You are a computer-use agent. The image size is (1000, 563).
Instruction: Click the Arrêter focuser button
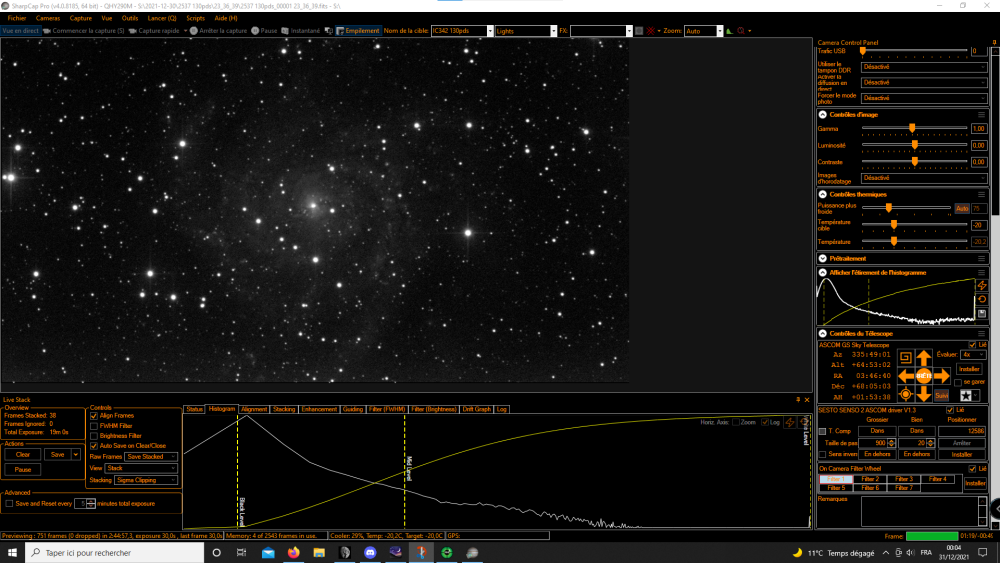[962, 443]
